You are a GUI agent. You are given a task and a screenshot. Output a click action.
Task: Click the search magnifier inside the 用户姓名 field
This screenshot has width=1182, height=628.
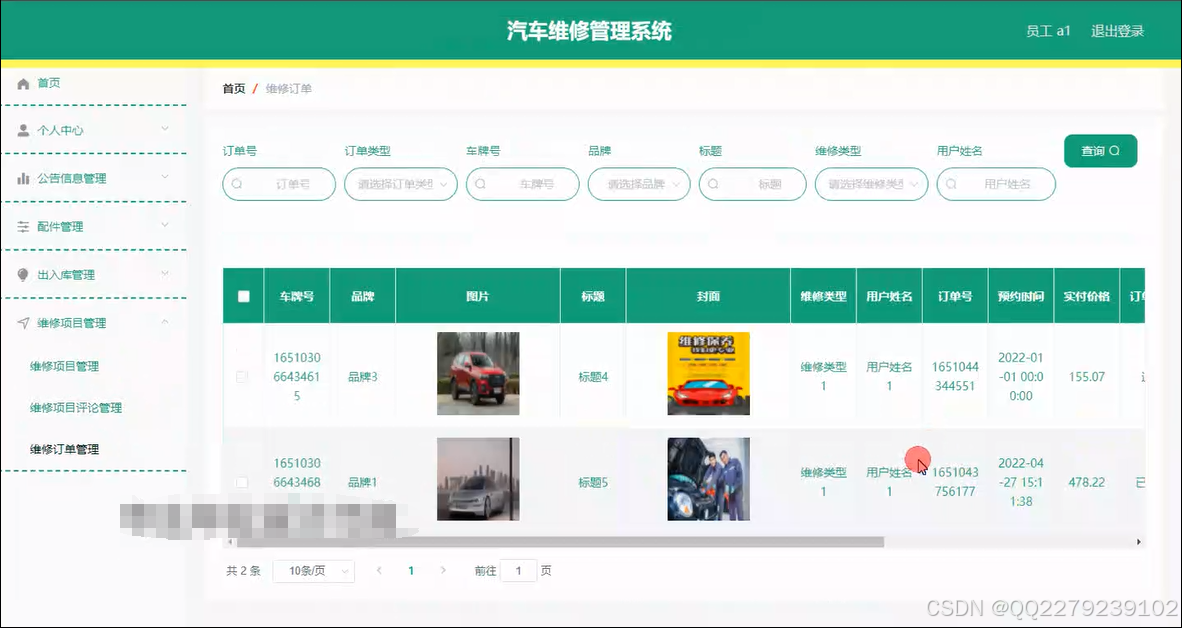click(x=953, y=184)
